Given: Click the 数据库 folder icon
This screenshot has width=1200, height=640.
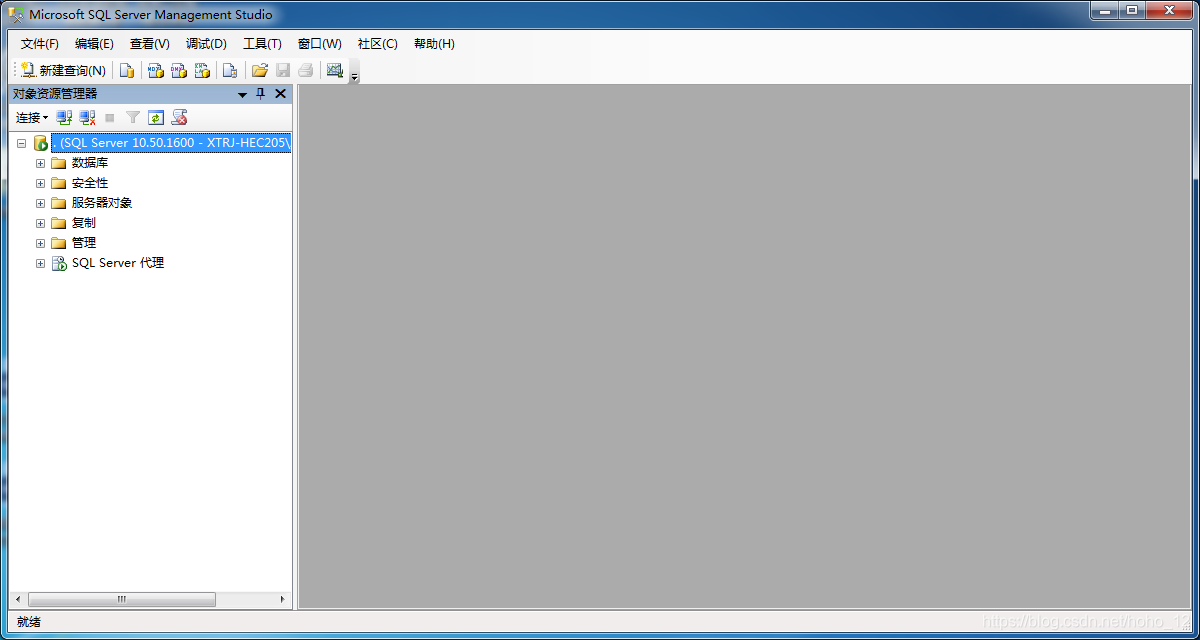Looking at the screenshot, I should [x=59, y=163].
